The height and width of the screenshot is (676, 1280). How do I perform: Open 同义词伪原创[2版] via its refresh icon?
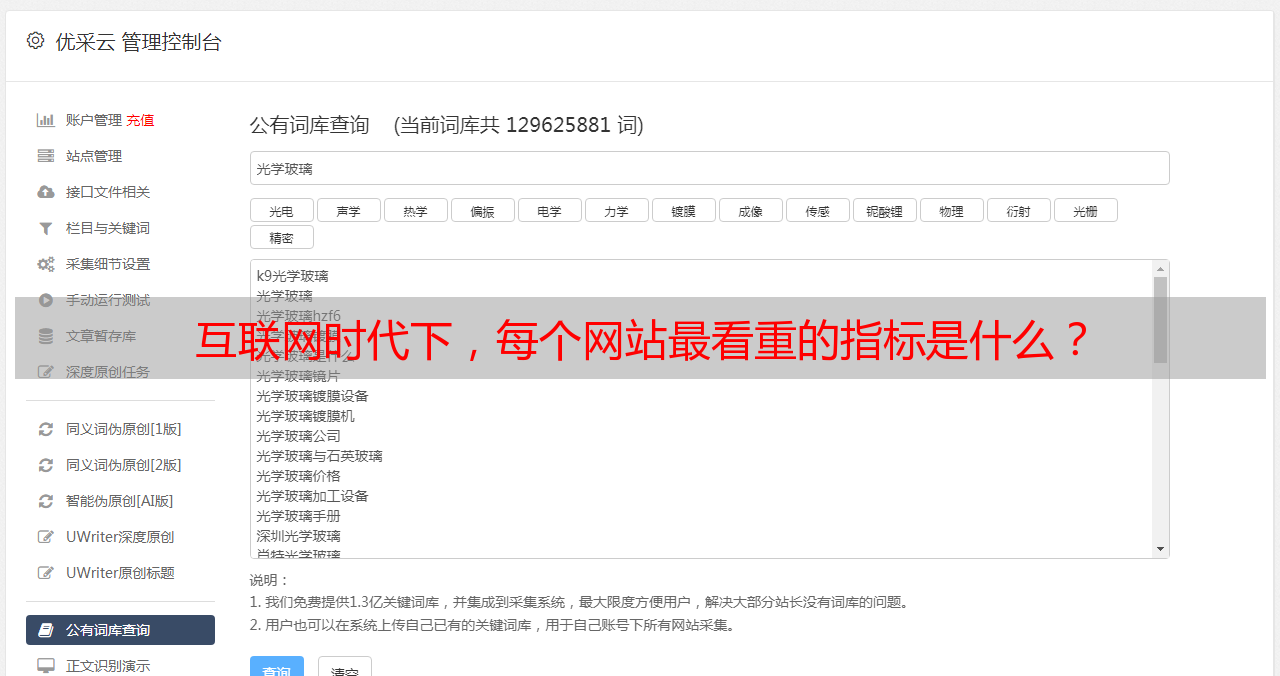point(46,465)
